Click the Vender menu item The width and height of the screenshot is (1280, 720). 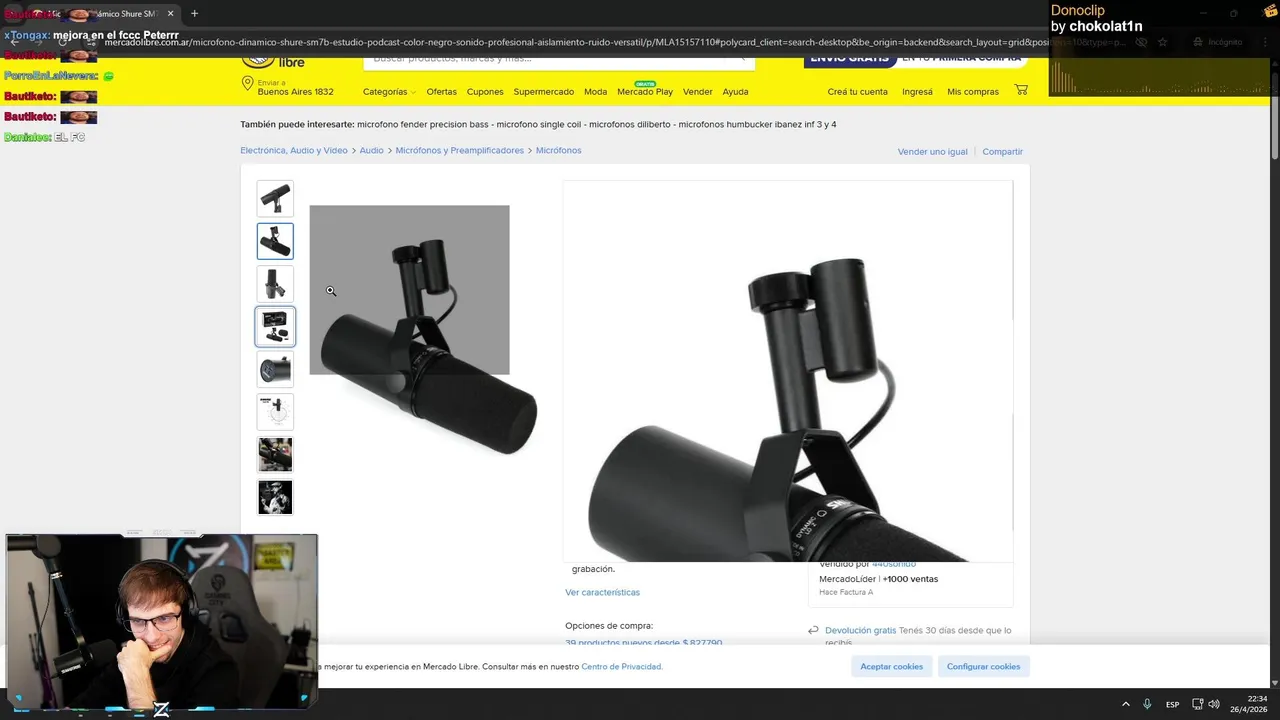pos(697,91)
